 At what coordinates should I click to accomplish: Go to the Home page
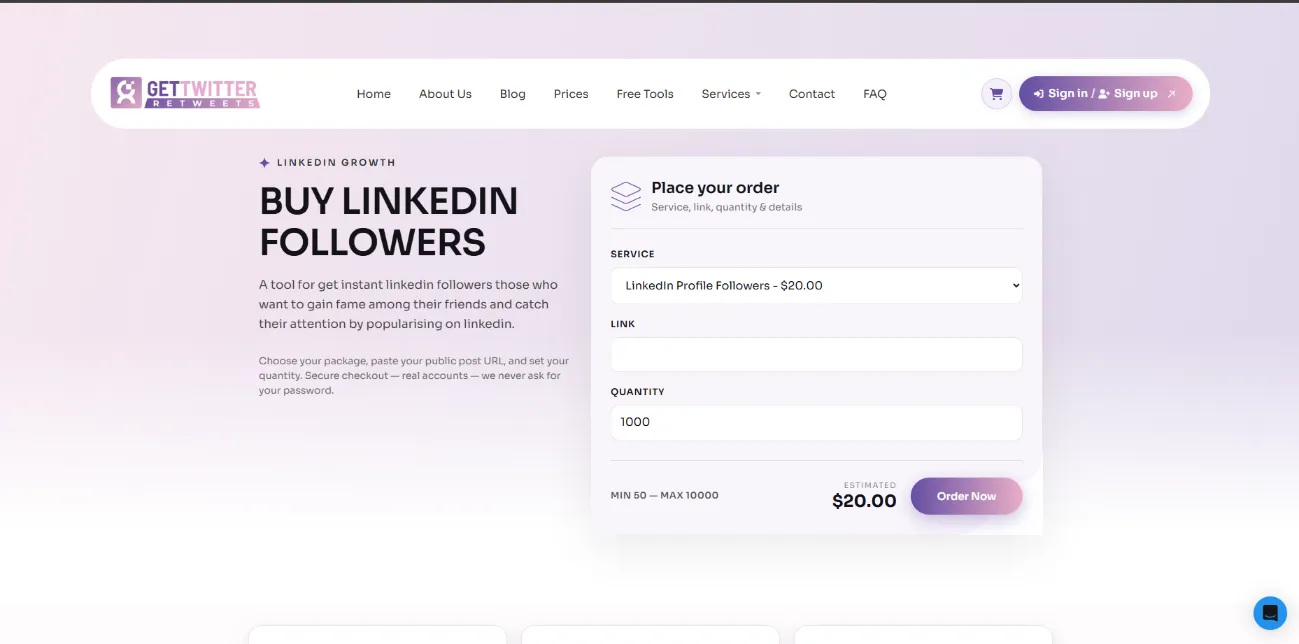tap(374, 94)
